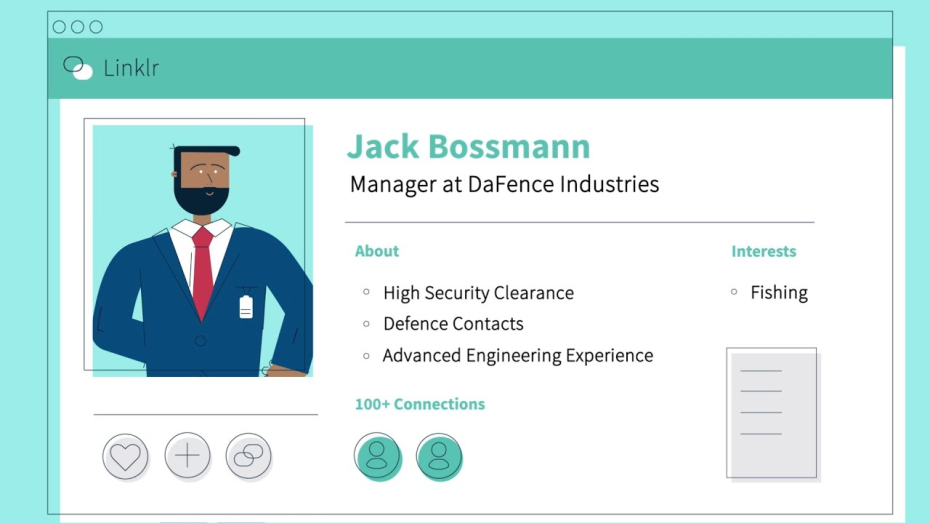
Task: Open the 100+ Connections link
Action: (420, 404)
